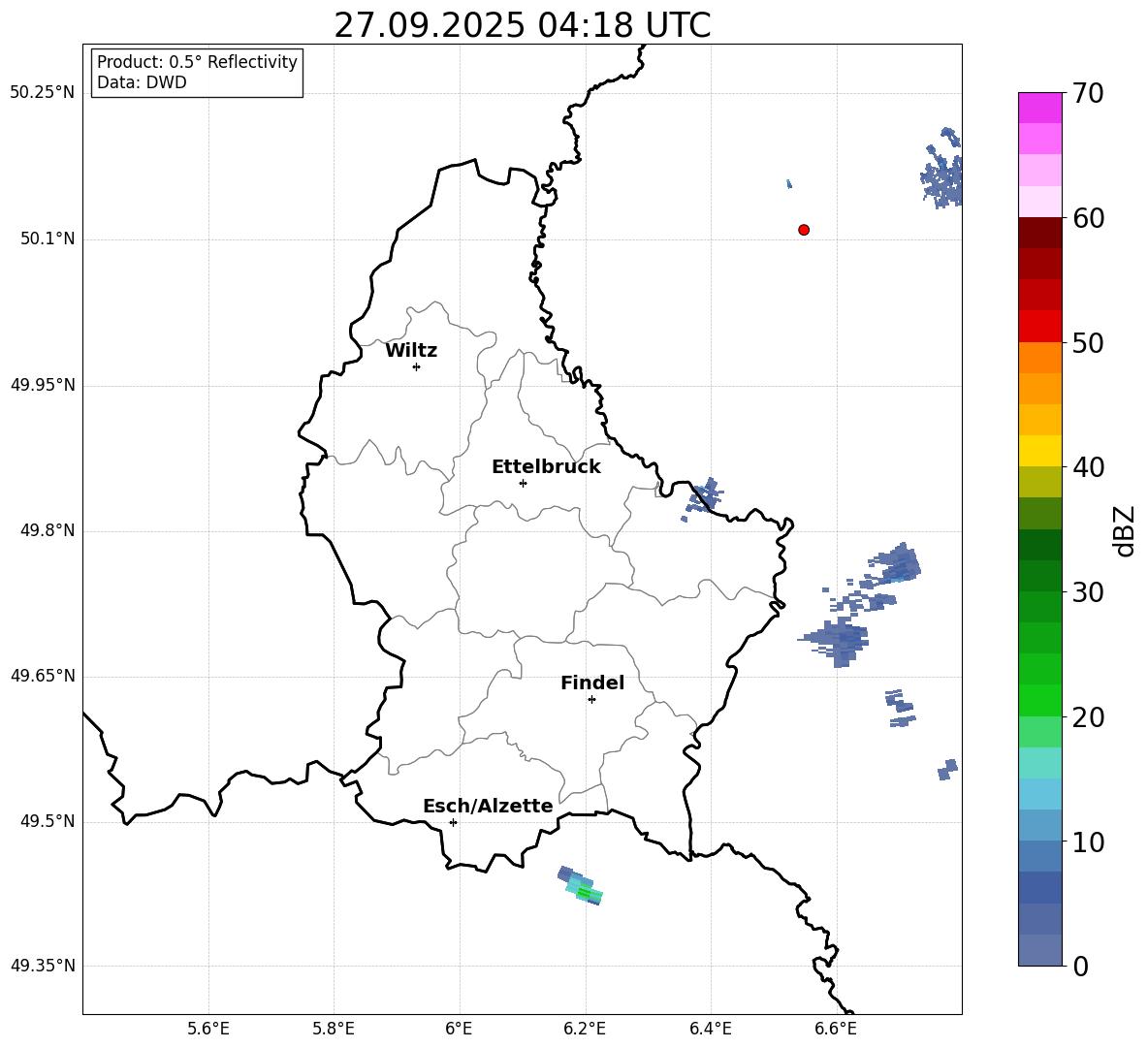
Task: Click the Ettelbruck station cross marker
Action: (x=523, y=483)
